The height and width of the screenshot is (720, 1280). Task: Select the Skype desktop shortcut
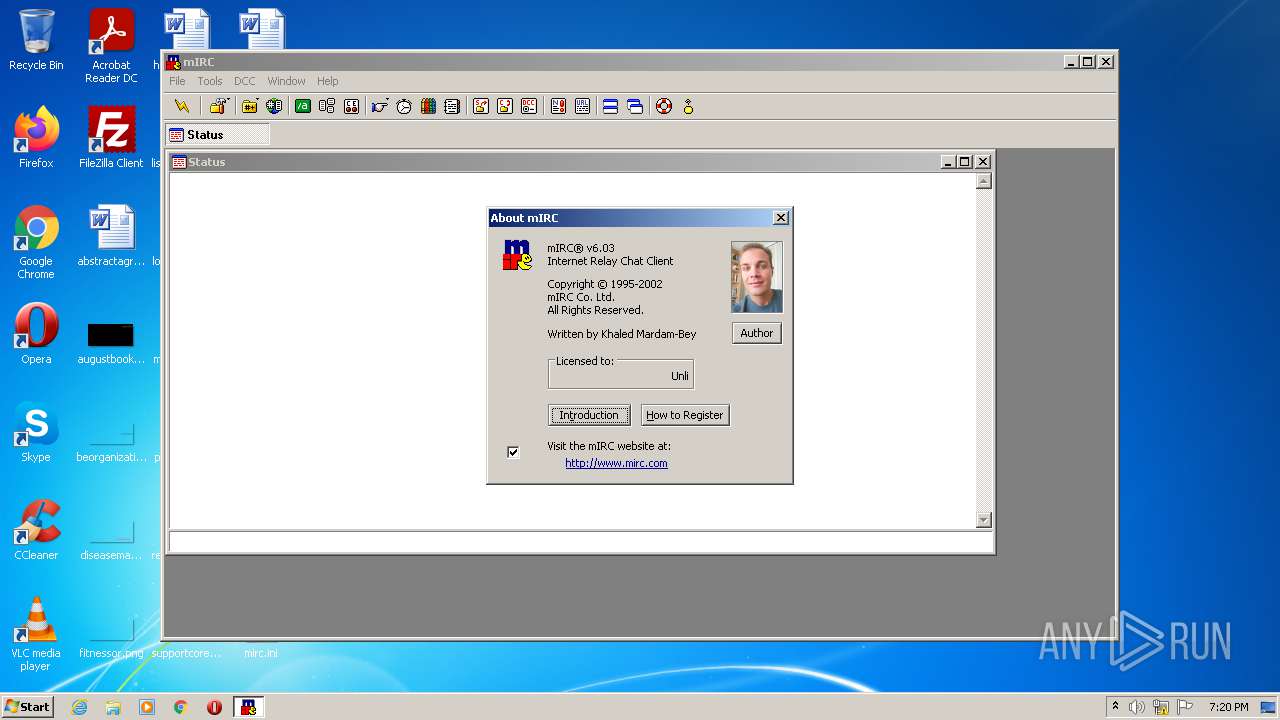pos(36,432)
